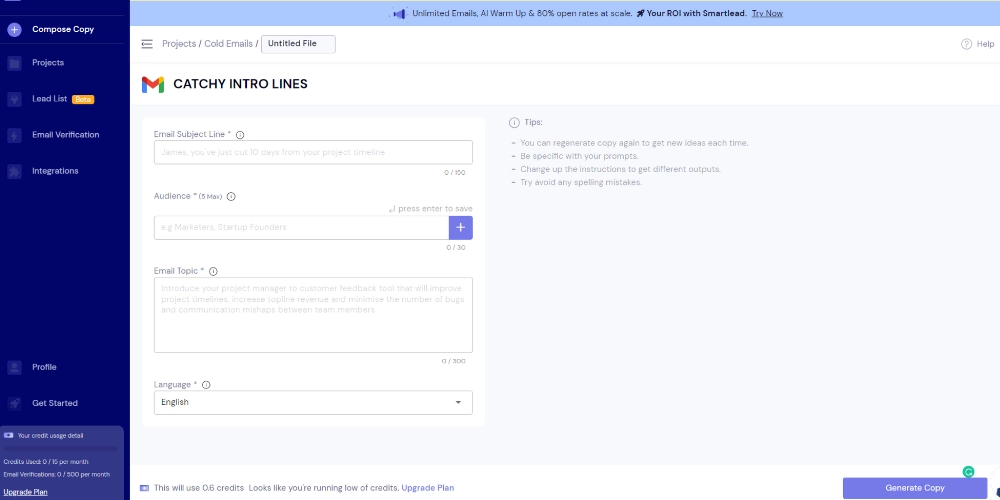
Task: Click the Help question mark icon
Action: pos(966,44)
